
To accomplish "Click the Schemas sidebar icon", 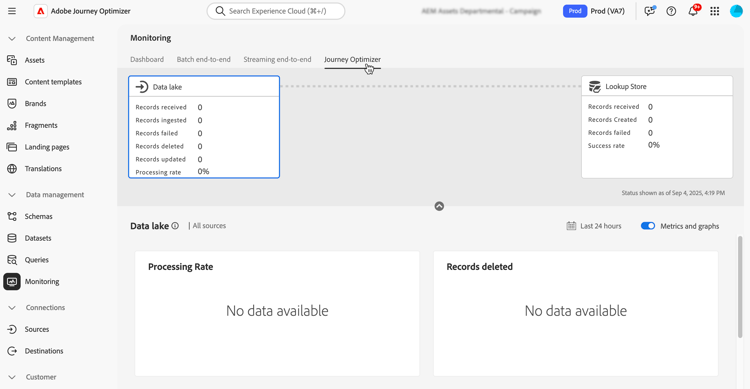I will [x=12, y=216].
